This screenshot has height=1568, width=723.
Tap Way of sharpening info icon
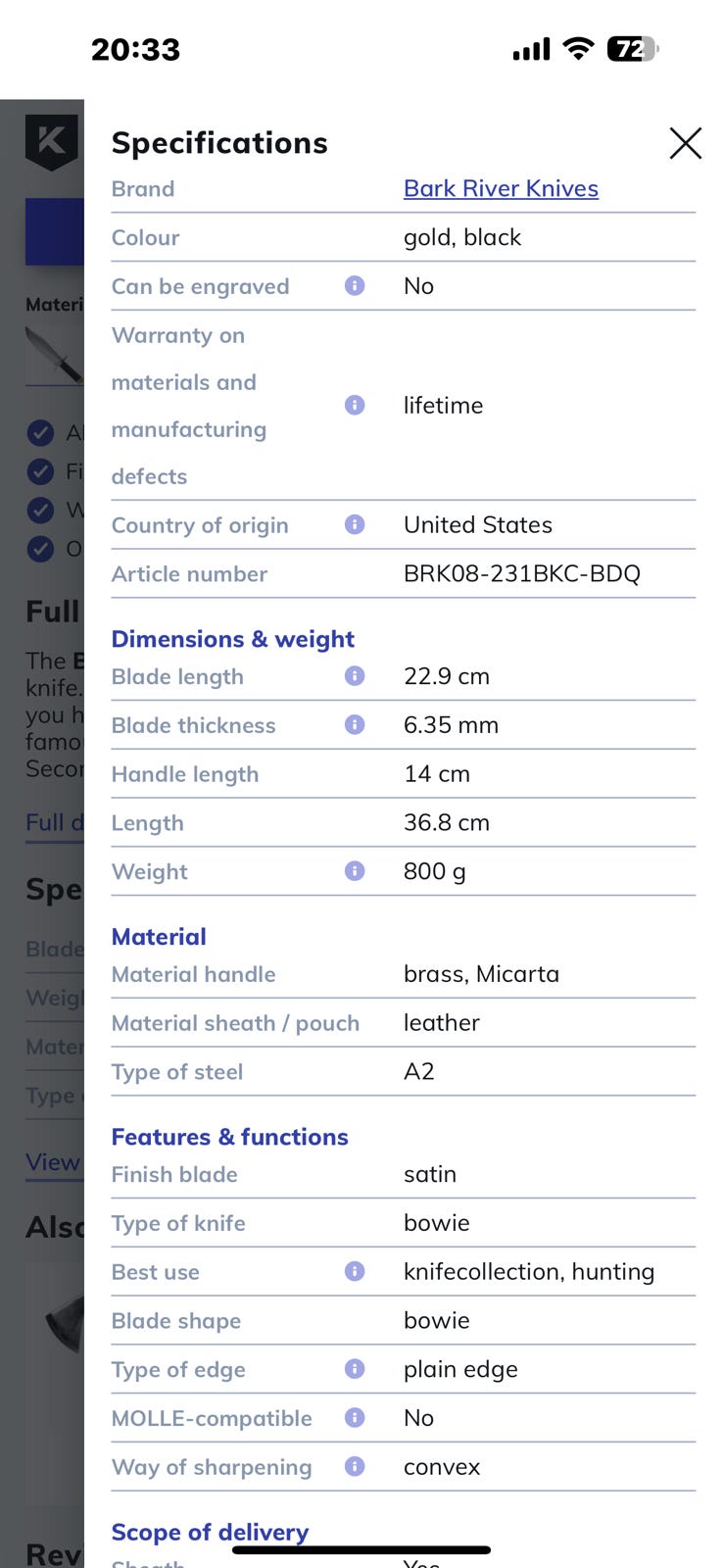[355, 1466]
